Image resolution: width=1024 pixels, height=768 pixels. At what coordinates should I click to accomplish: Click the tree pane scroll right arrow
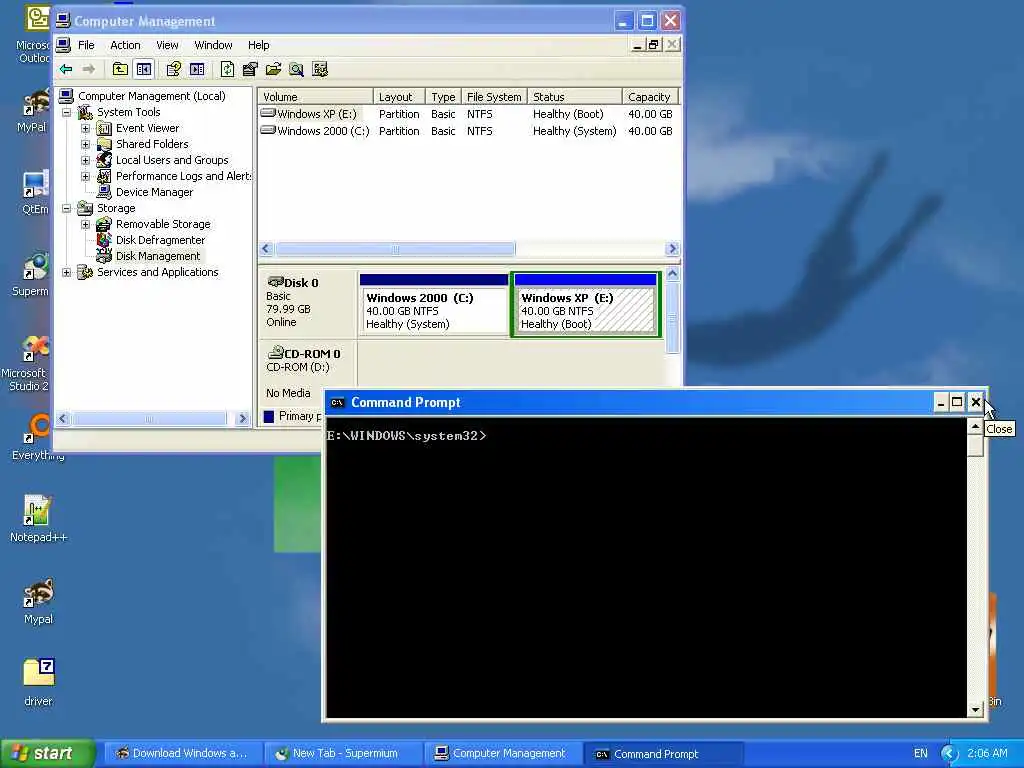[x=242, y=419]
